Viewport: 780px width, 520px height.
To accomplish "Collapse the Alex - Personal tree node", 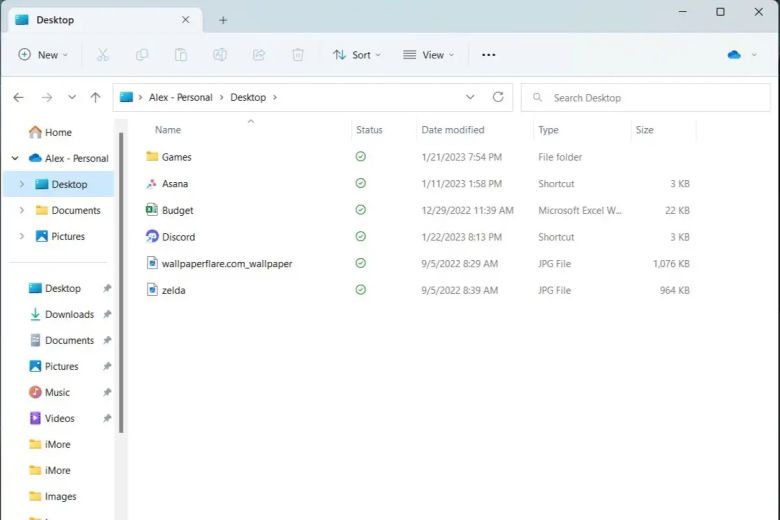I will [15, 158].
